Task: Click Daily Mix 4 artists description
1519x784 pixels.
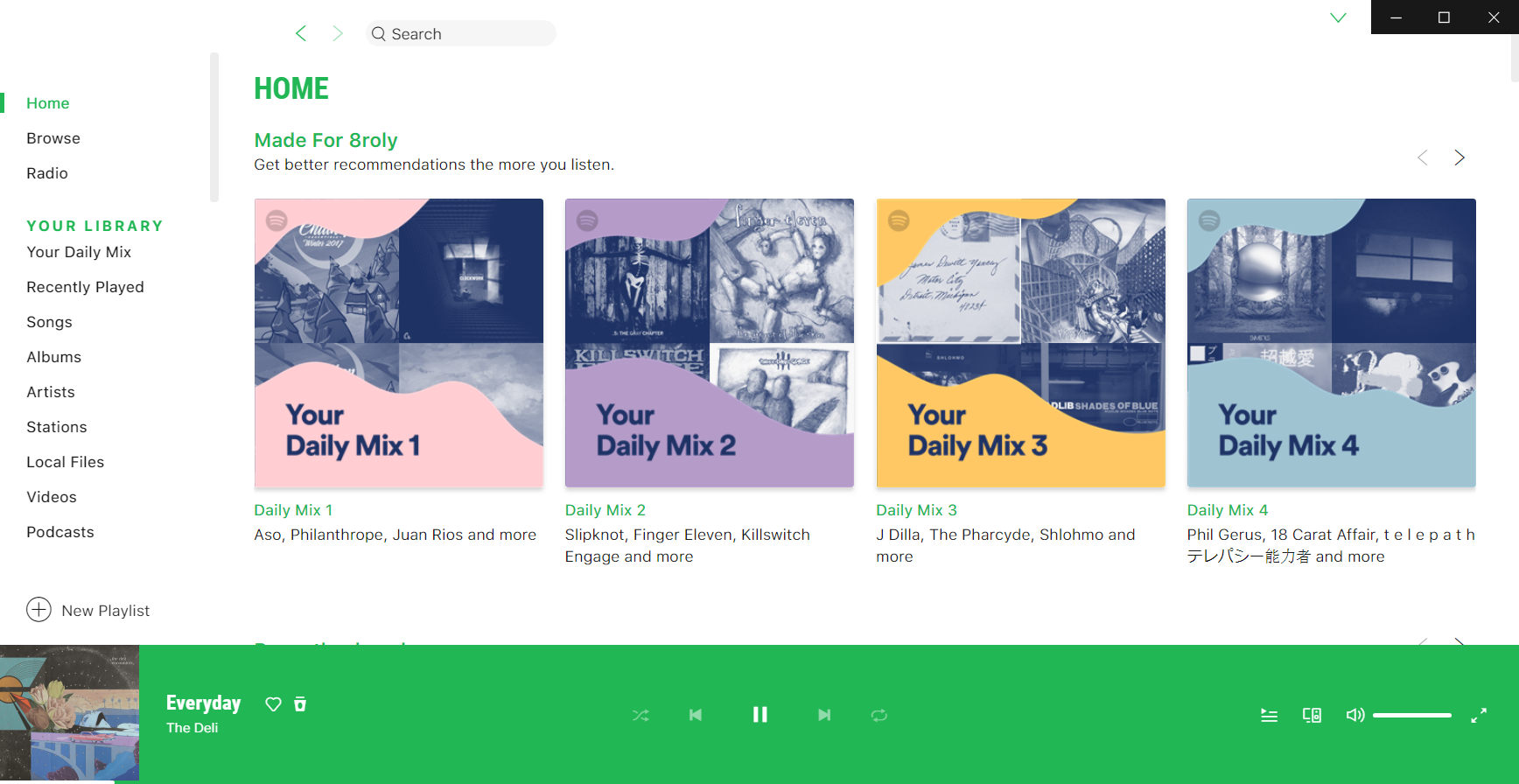Action: (1331, 546)
